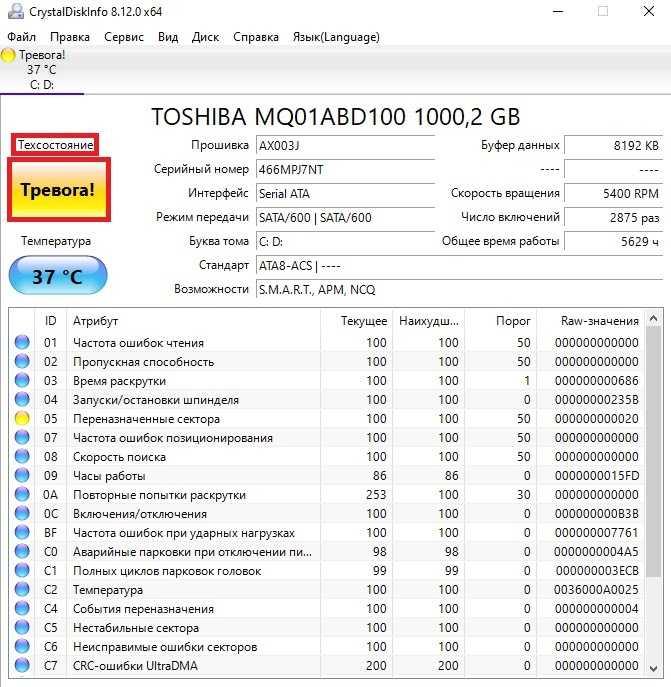This screenshot has width=671, height=687.
Task: Open the Язык(Language) menu
Action: [x=336, y=37]
